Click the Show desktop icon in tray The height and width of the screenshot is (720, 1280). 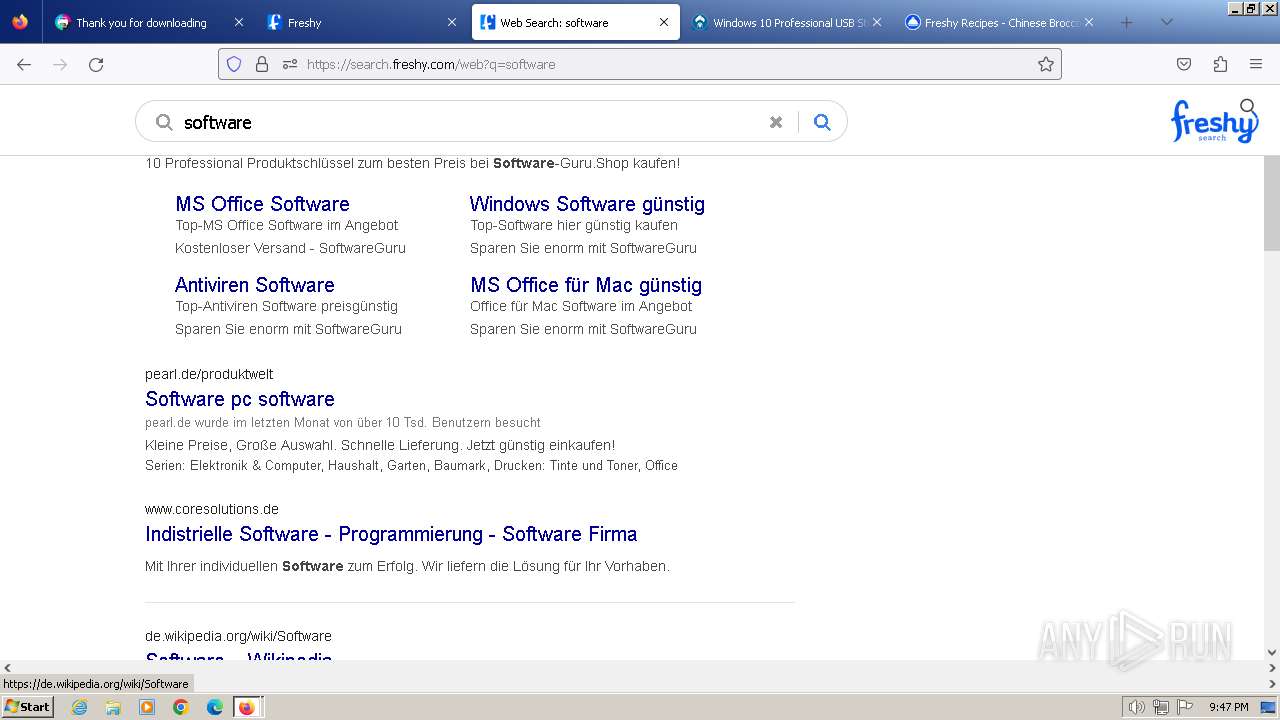coord(1268,707)
